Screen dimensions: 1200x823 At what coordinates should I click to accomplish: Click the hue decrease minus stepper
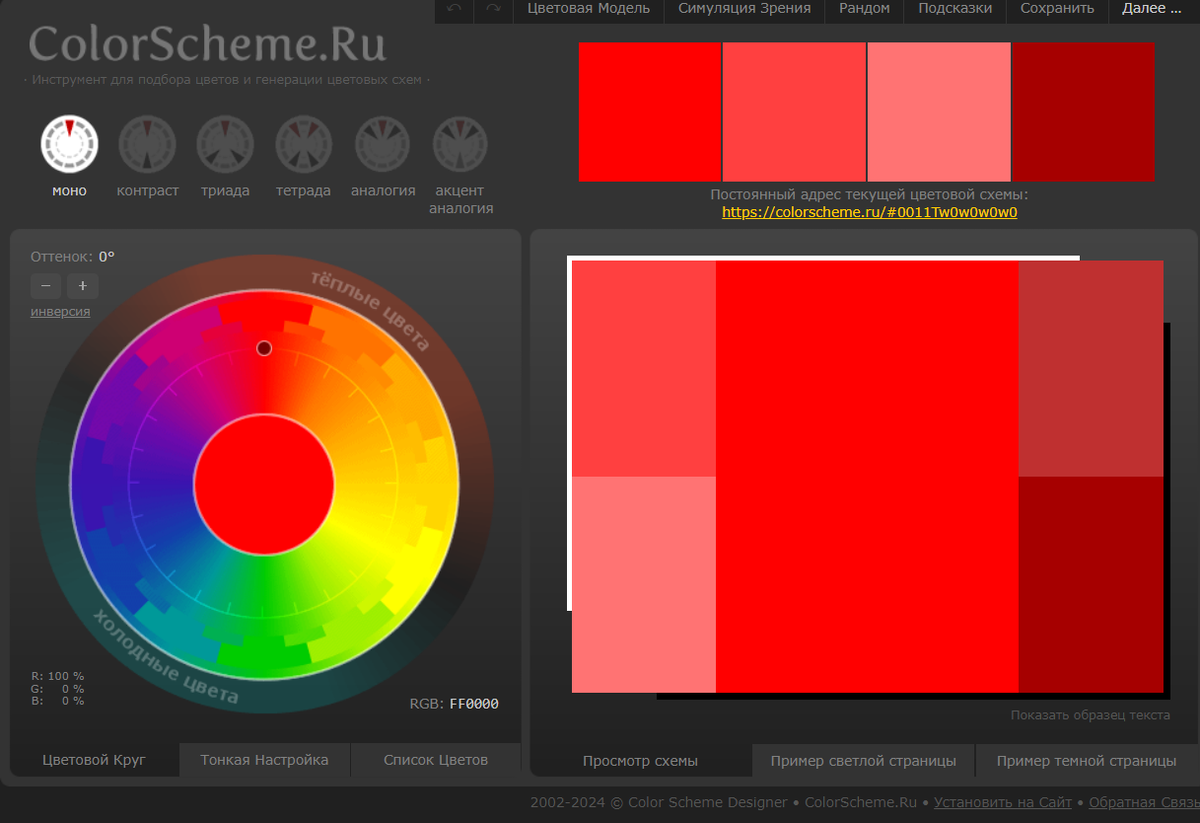tap(45, 286)
